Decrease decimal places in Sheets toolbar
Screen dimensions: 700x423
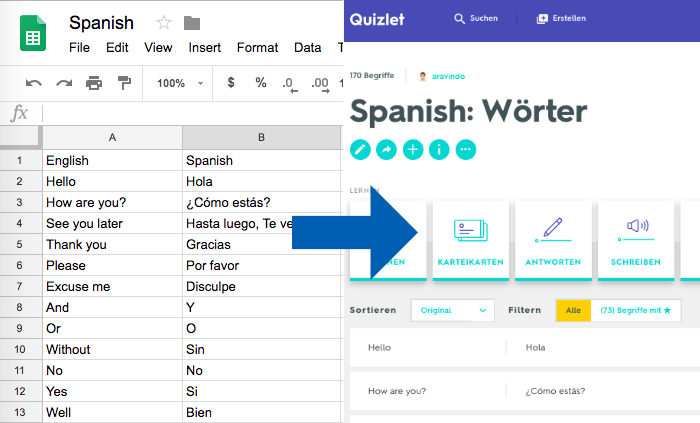click(290, 83)
